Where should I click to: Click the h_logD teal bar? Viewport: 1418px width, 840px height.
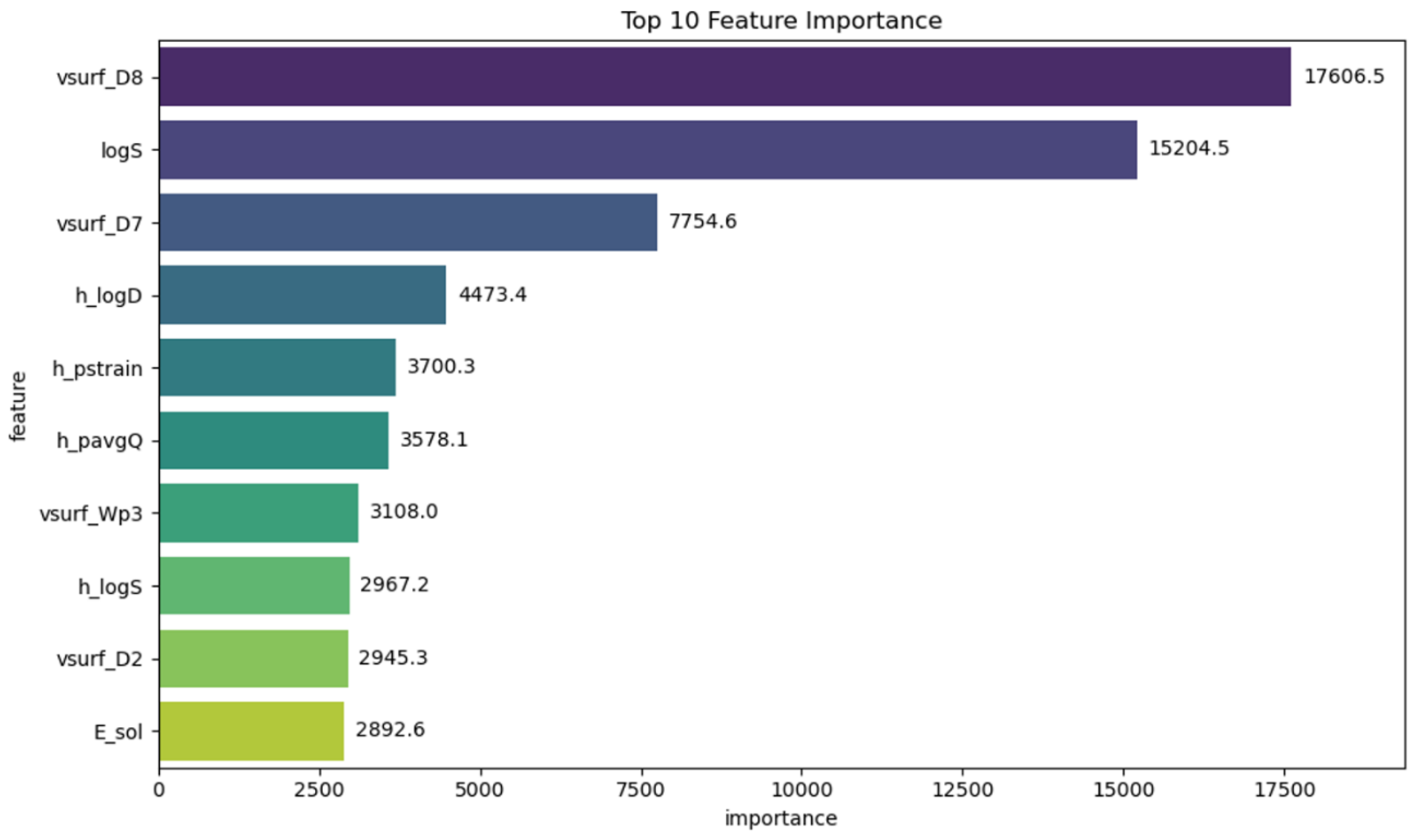pyautogui.click(x=302, y=295)
